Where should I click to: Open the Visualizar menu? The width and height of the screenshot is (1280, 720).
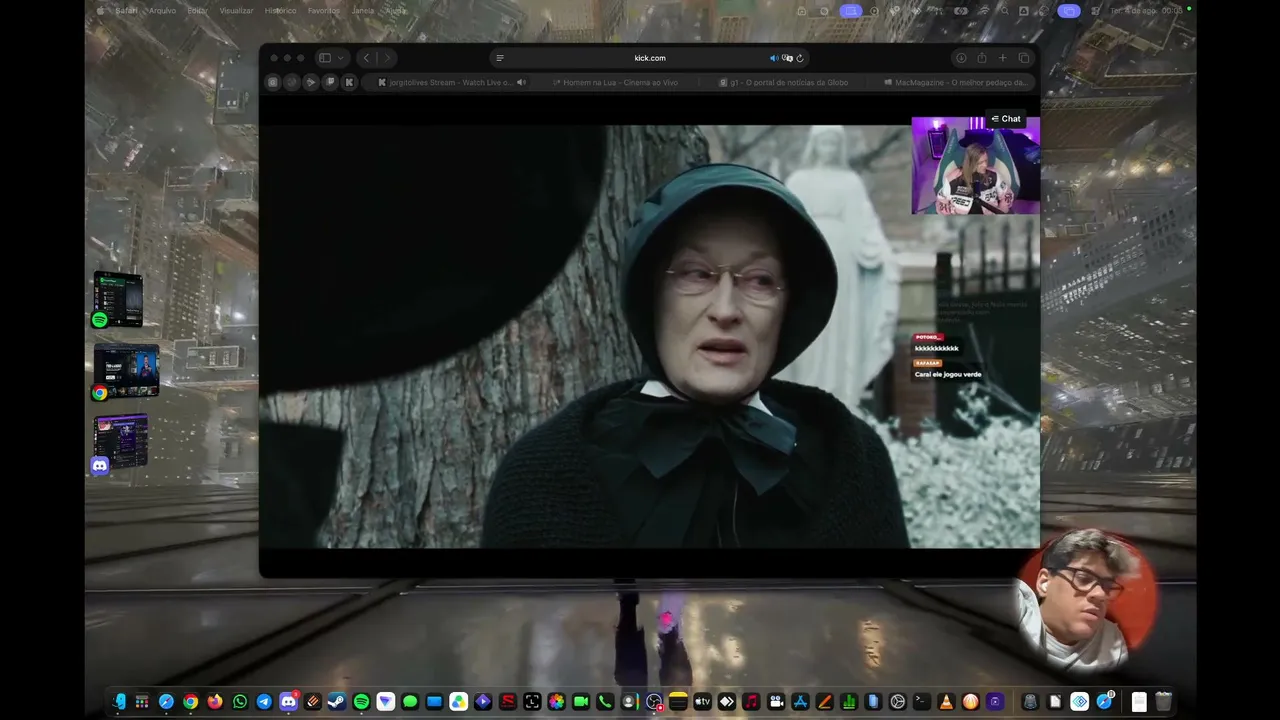click(236, 11)
